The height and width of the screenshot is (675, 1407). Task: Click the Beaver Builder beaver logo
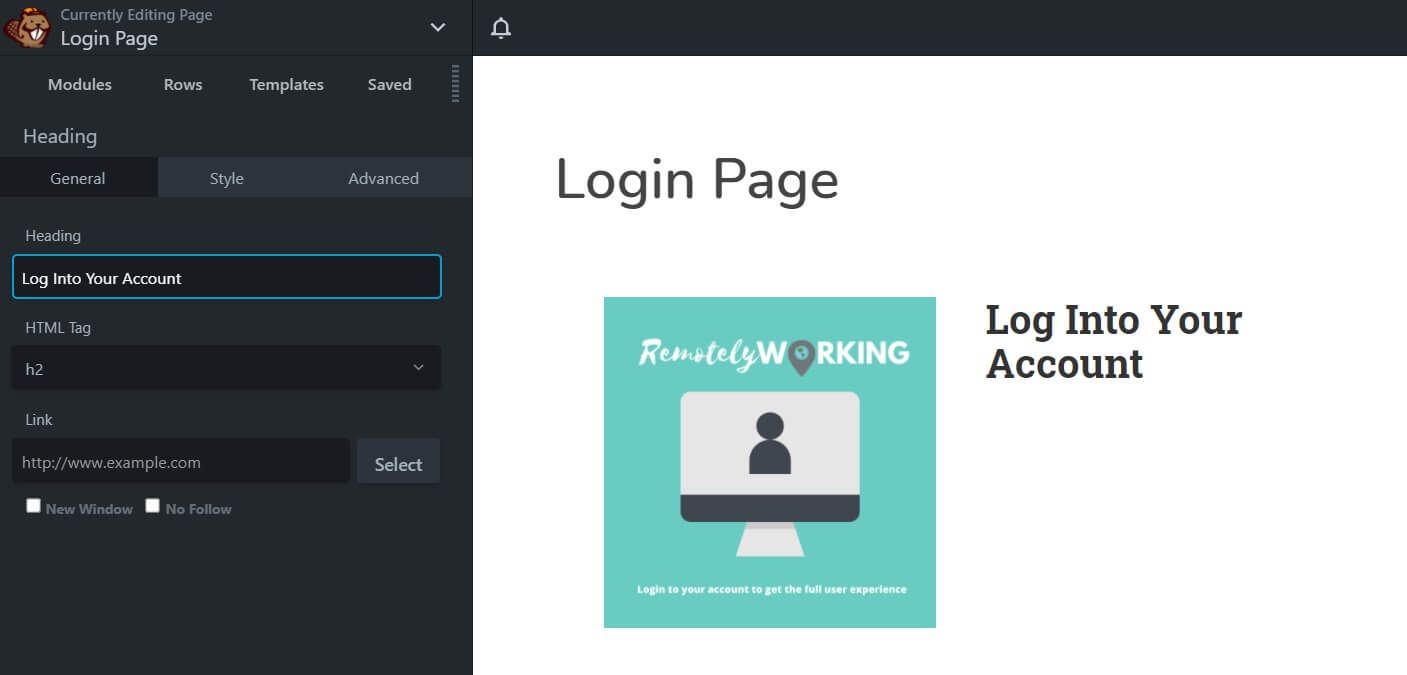coord(27,27)
